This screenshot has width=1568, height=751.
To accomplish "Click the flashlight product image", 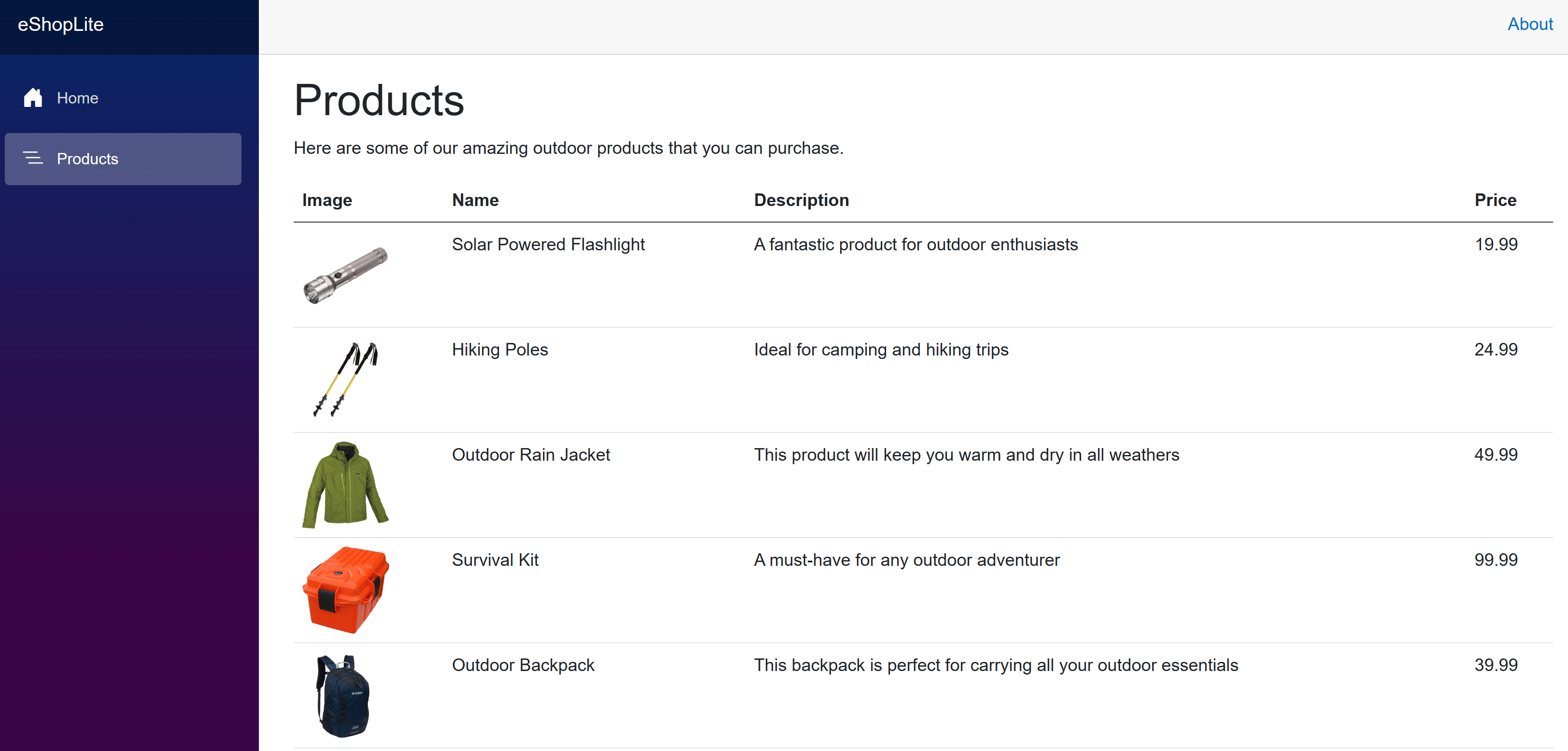I will pos(345,275).
